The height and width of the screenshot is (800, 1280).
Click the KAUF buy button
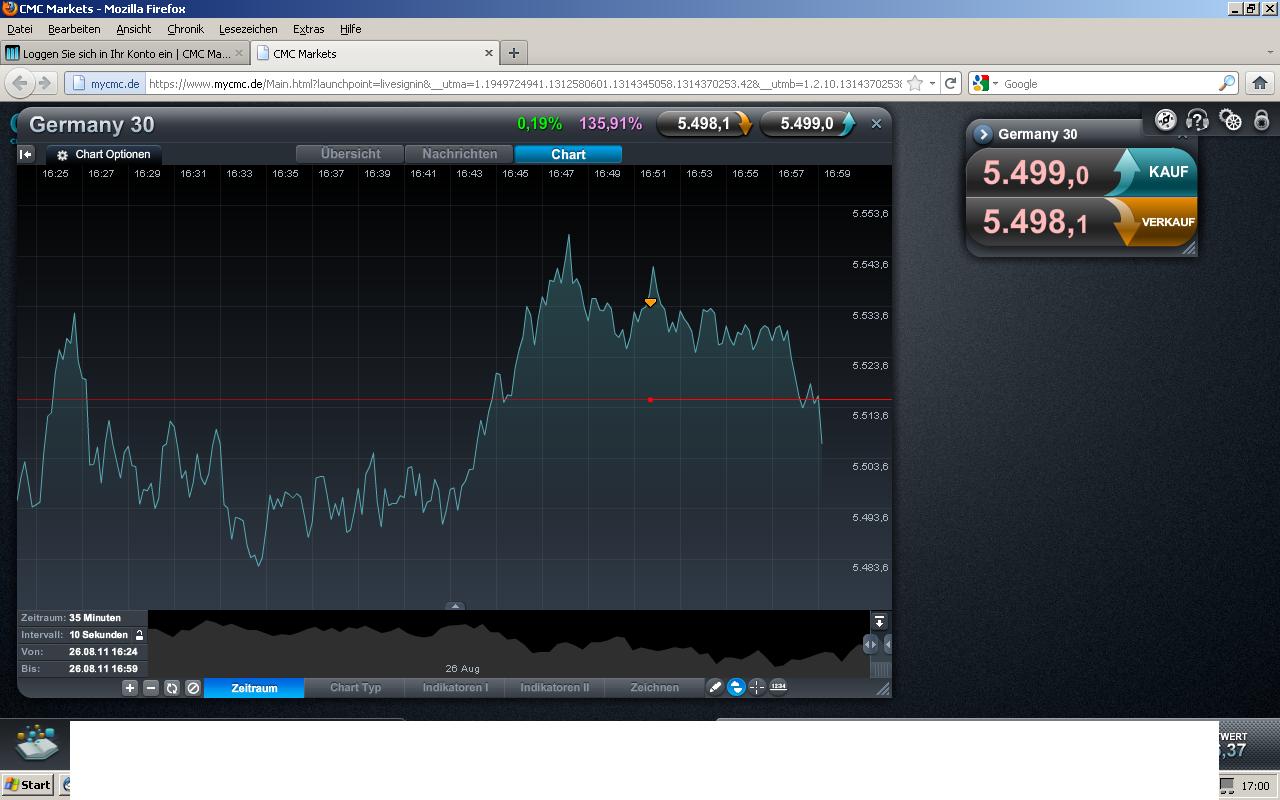(1155, 172)
